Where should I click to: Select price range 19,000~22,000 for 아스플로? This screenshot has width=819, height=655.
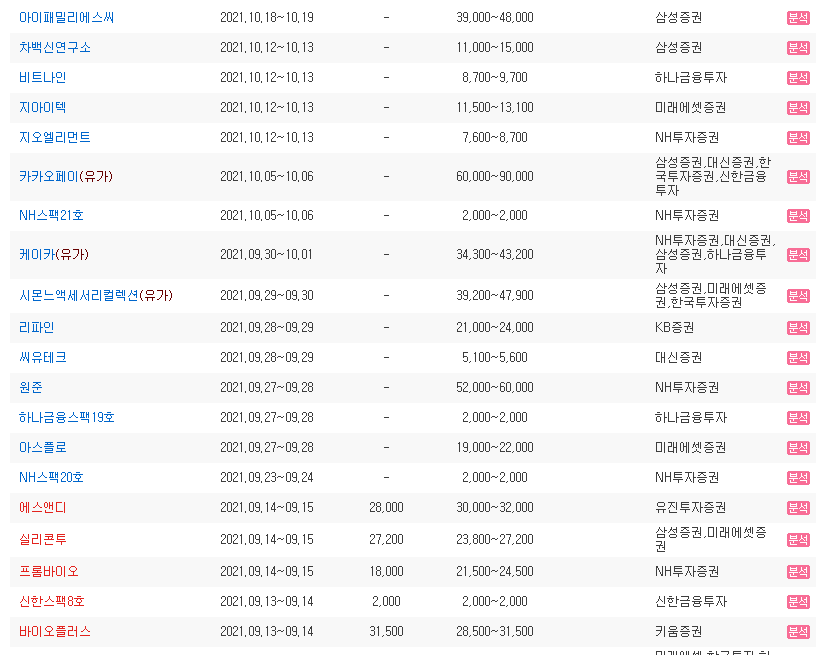495,448
